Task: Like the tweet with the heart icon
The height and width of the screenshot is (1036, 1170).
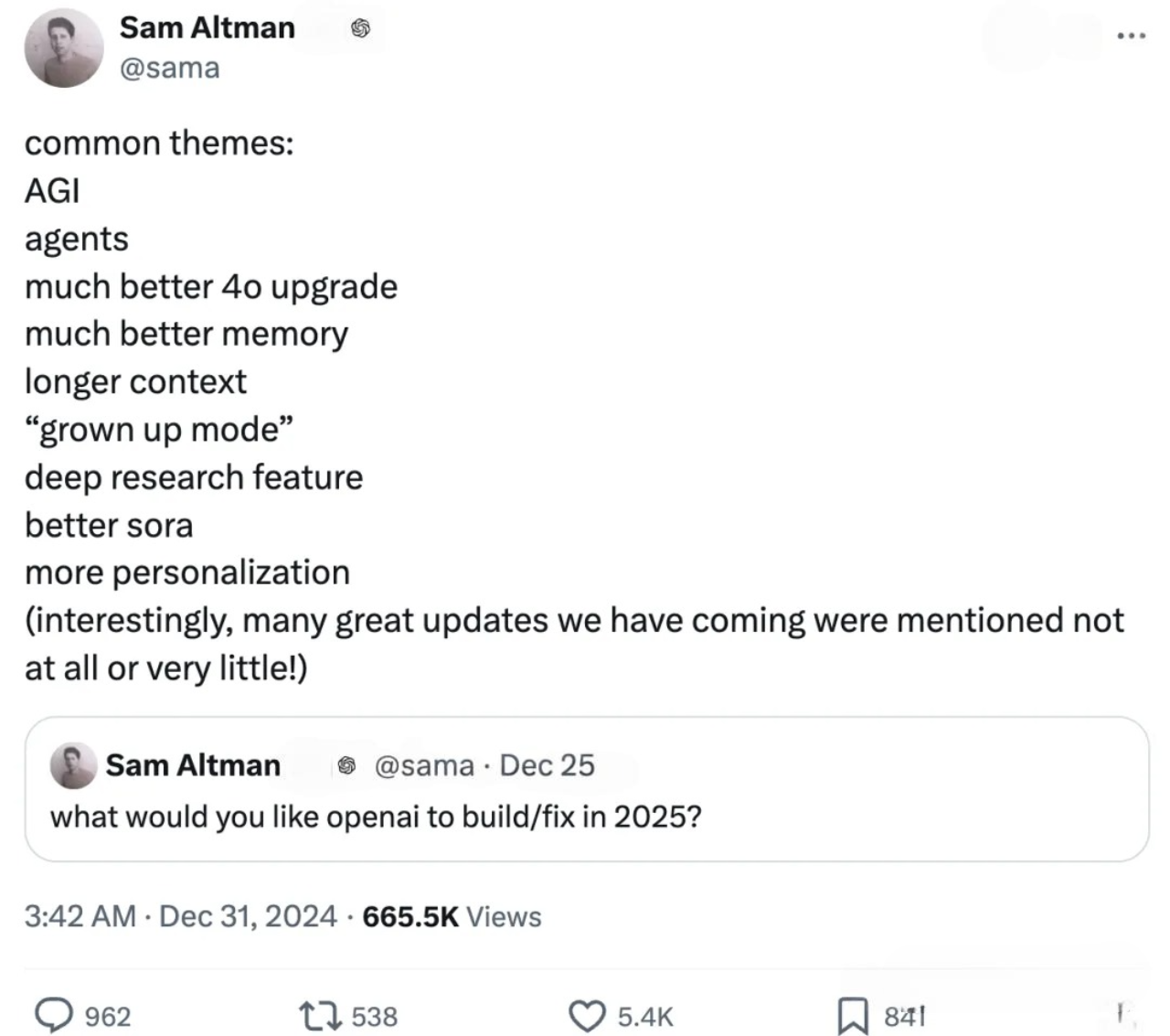Action: tap(588, 1016)
